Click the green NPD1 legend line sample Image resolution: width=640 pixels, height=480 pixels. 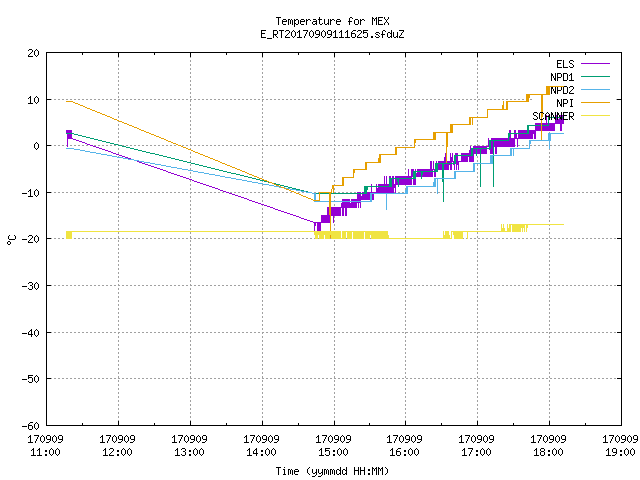(x=595, y=77)
